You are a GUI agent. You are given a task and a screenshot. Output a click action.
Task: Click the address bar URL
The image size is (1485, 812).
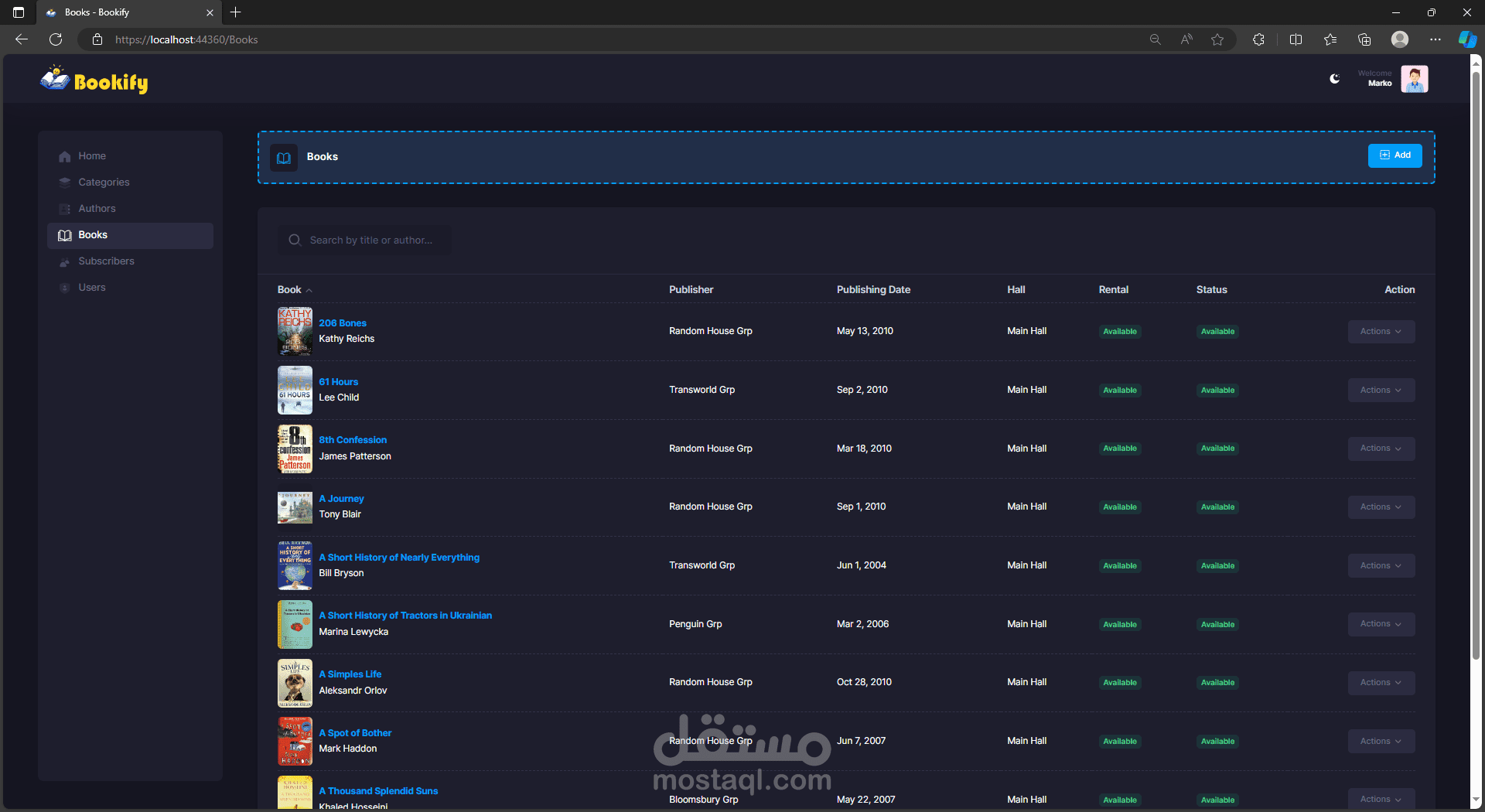coord(186,39)
